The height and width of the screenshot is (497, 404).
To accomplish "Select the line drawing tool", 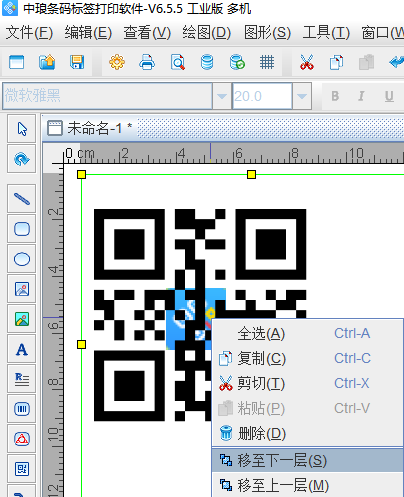I will coord(22,199).
